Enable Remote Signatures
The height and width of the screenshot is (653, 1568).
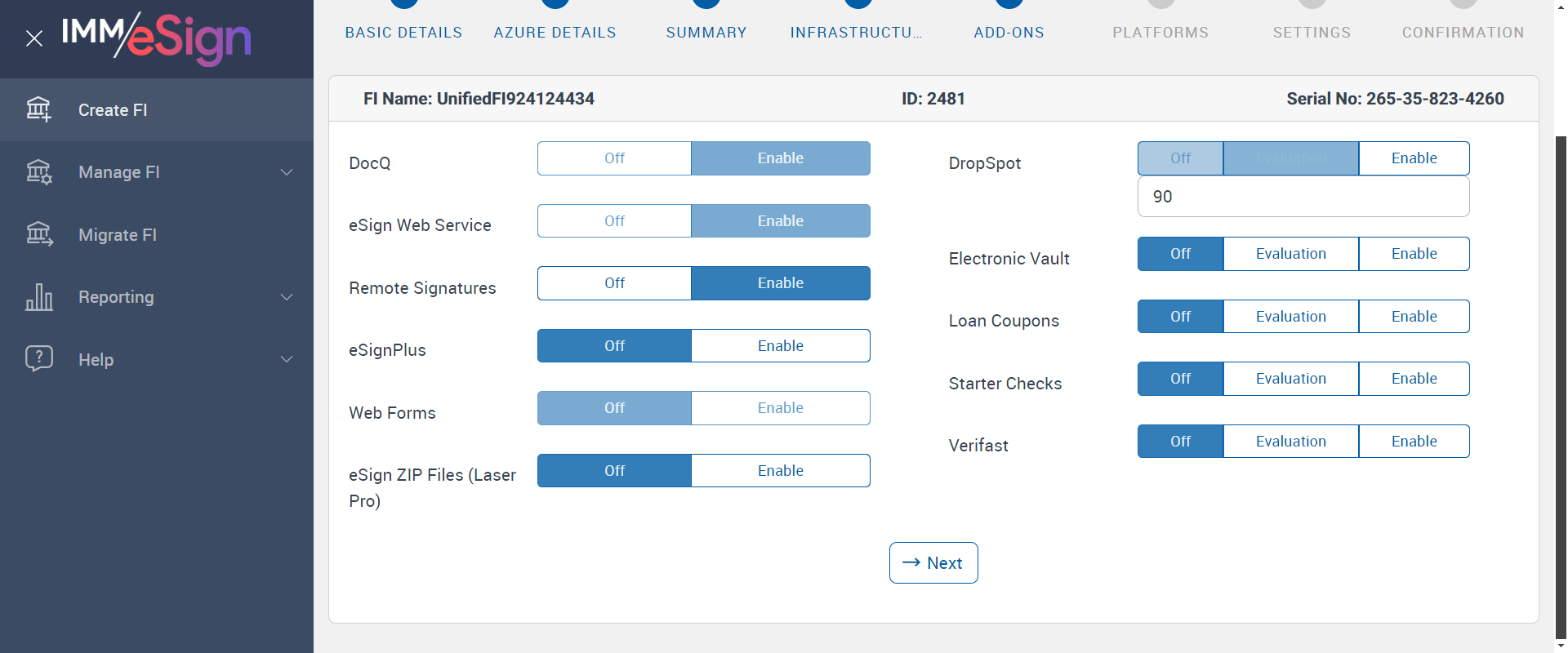781,283
